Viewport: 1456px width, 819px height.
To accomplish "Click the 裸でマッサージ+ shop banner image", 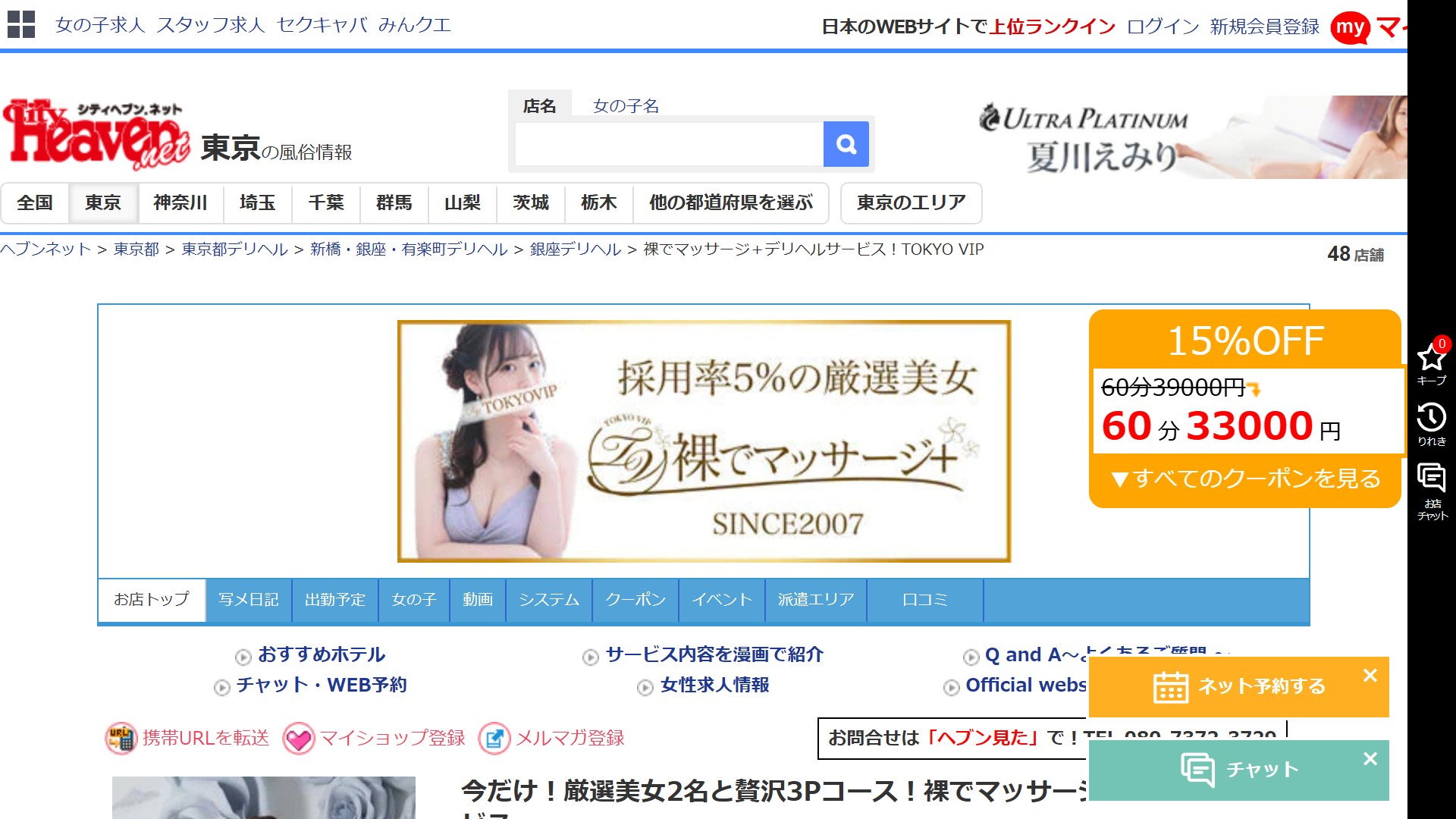I will pyautogui.click(x=704, y=441).
